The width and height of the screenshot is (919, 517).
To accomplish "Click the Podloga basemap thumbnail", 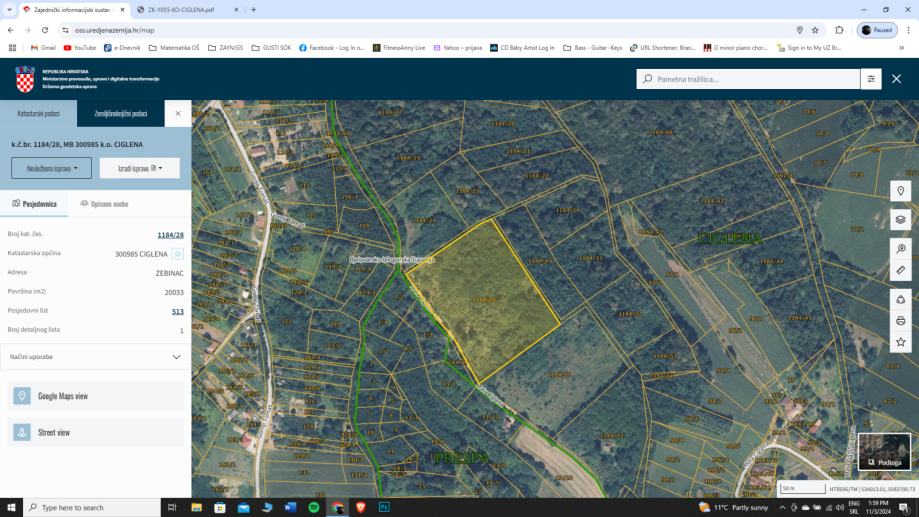I will point(884,451).
